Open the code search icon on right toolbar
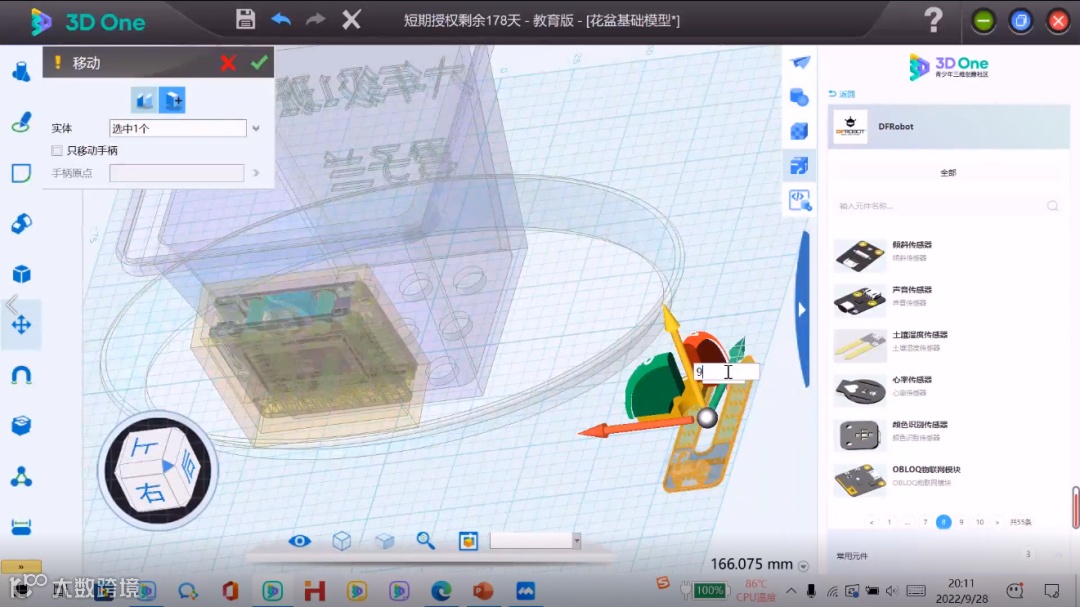The width and height of the screenshot is (1080, 607). click(x=800, y=200)
